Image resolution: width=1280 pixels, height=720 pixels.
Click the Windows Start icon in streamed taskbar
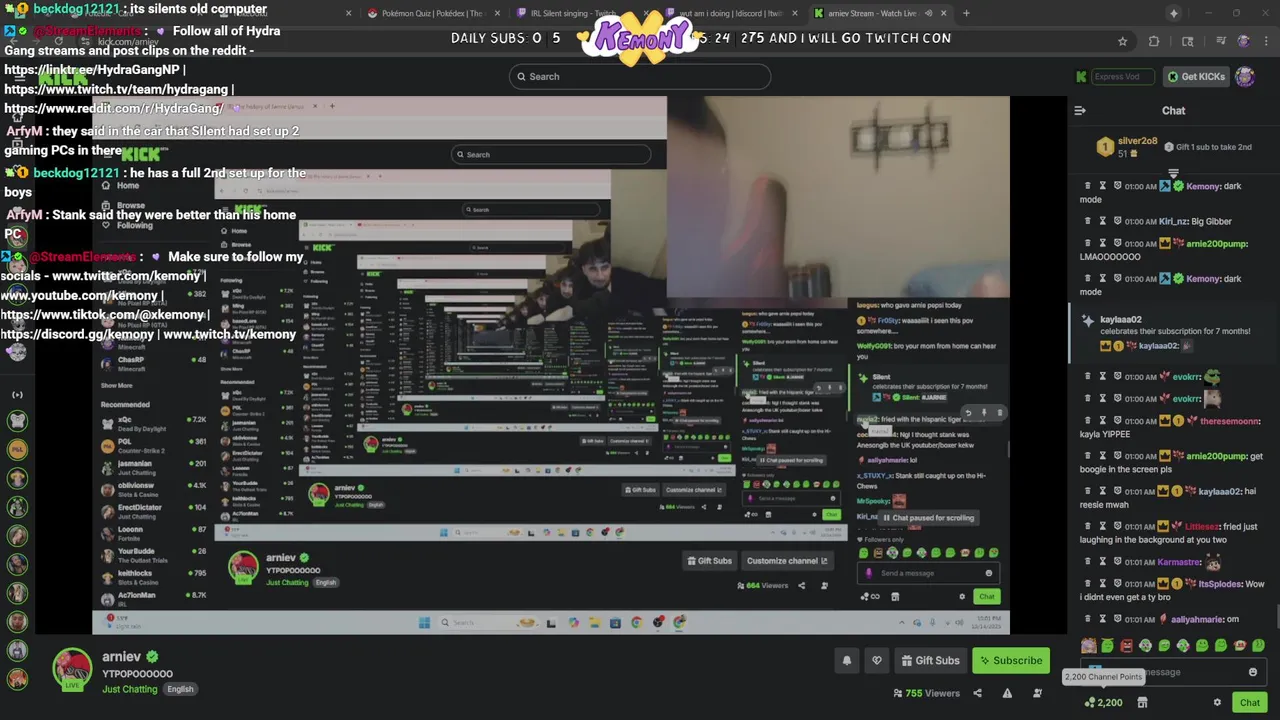coord(424,622)
